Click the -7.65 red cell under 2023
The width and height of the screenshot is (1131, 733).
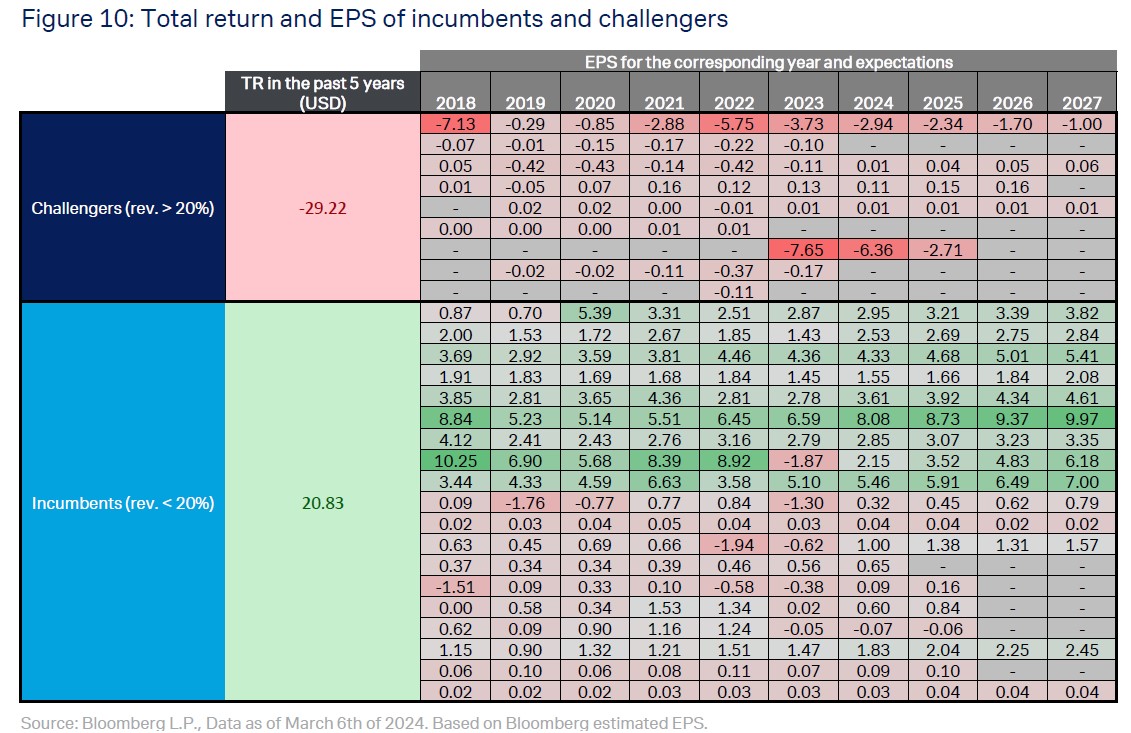(804, 250)
